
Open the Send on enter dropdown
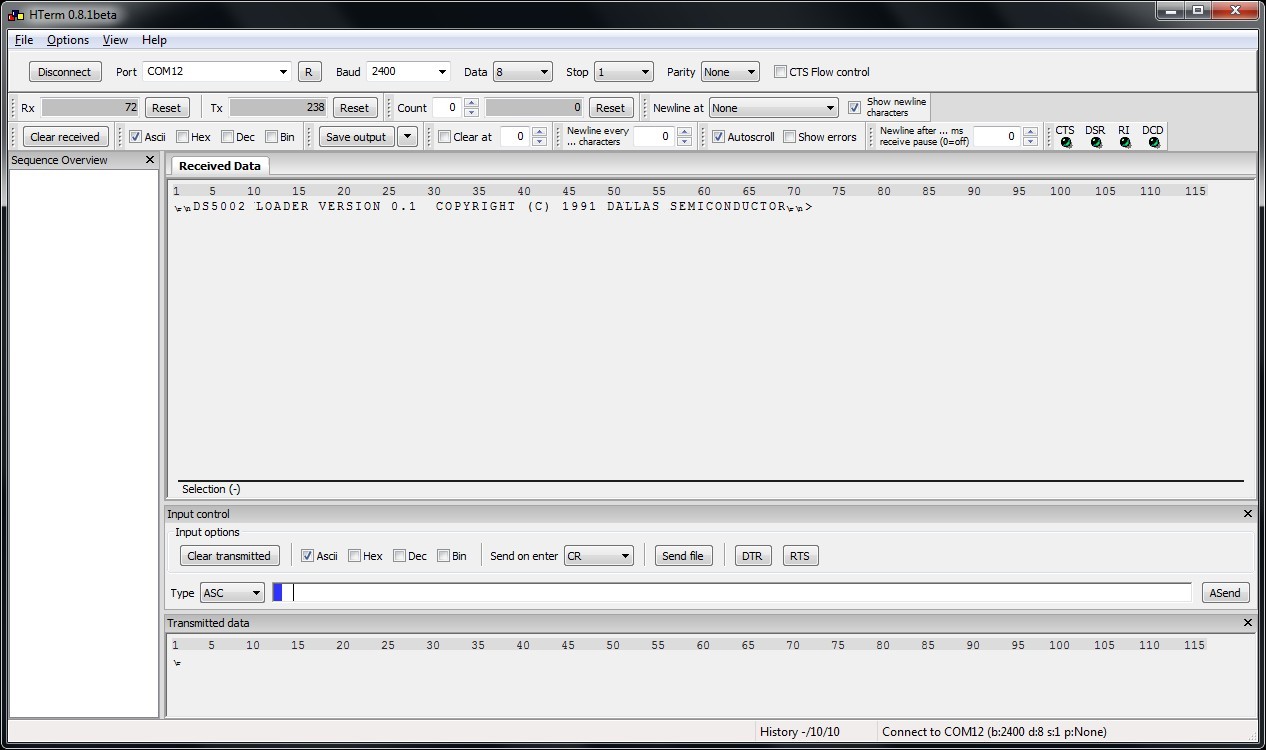coord(625,556)
